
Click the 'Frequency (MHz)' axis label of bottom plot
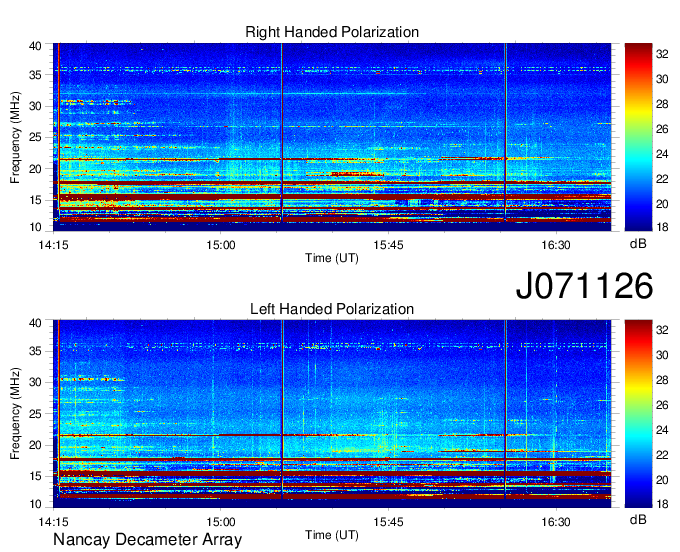[x=15, y=414]
